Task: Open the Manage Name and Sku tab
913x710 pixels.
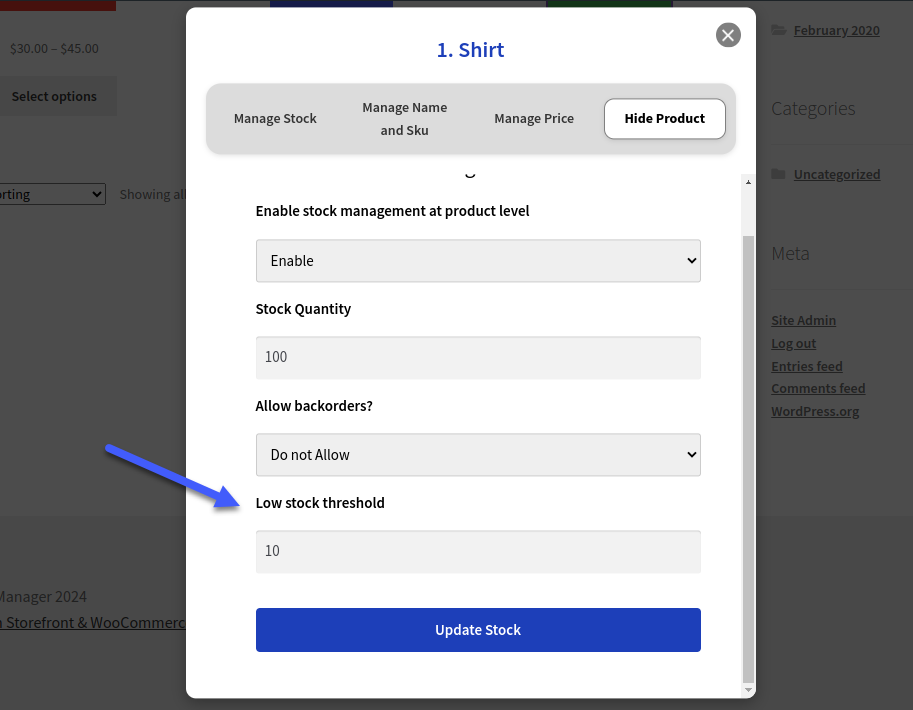Action: (404, 118)
